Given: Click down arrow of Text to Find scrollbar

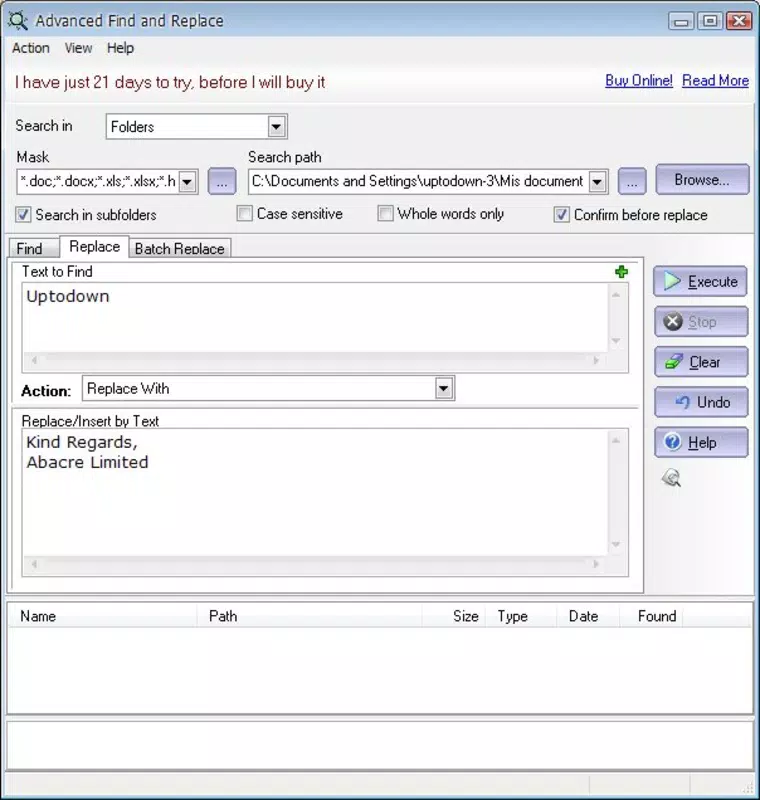Looking at the screenshot, I should point(616,340).
